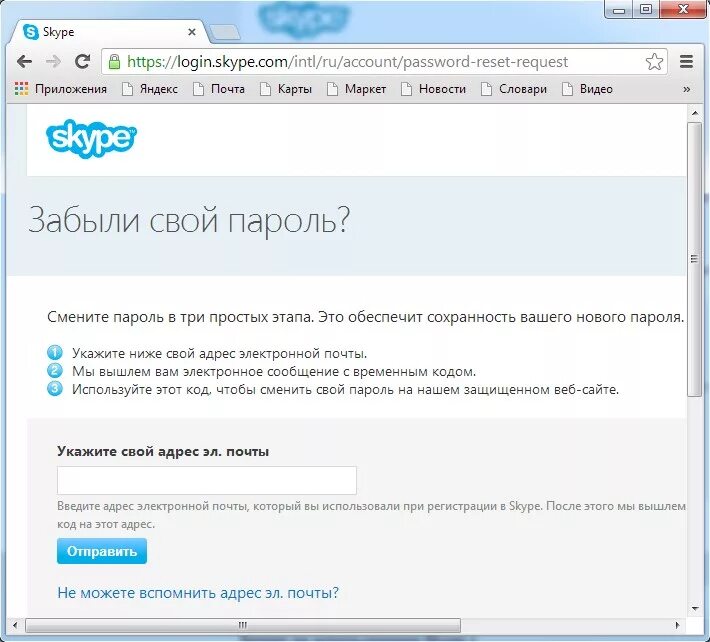
Task: Open the Chrome hamburger menu
Action: [x=686, y=62]
